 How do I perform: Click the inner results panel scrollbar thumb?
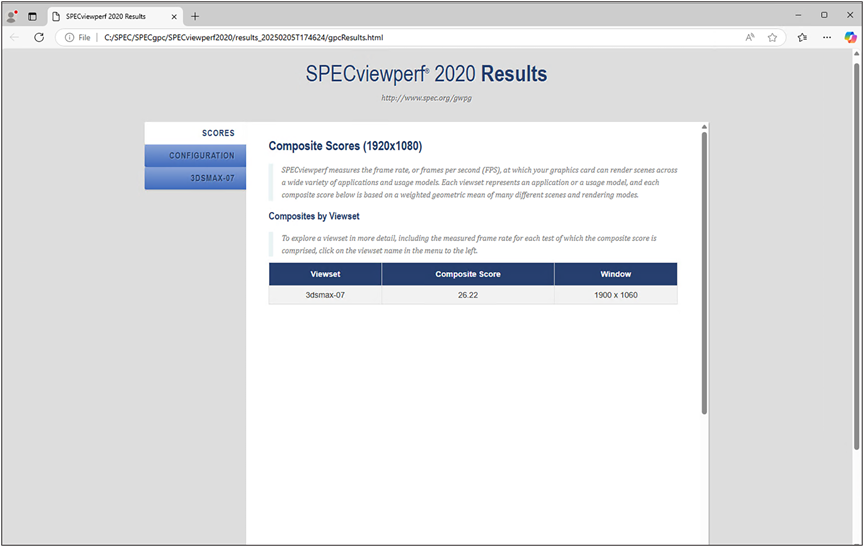(x=704, y=273)
